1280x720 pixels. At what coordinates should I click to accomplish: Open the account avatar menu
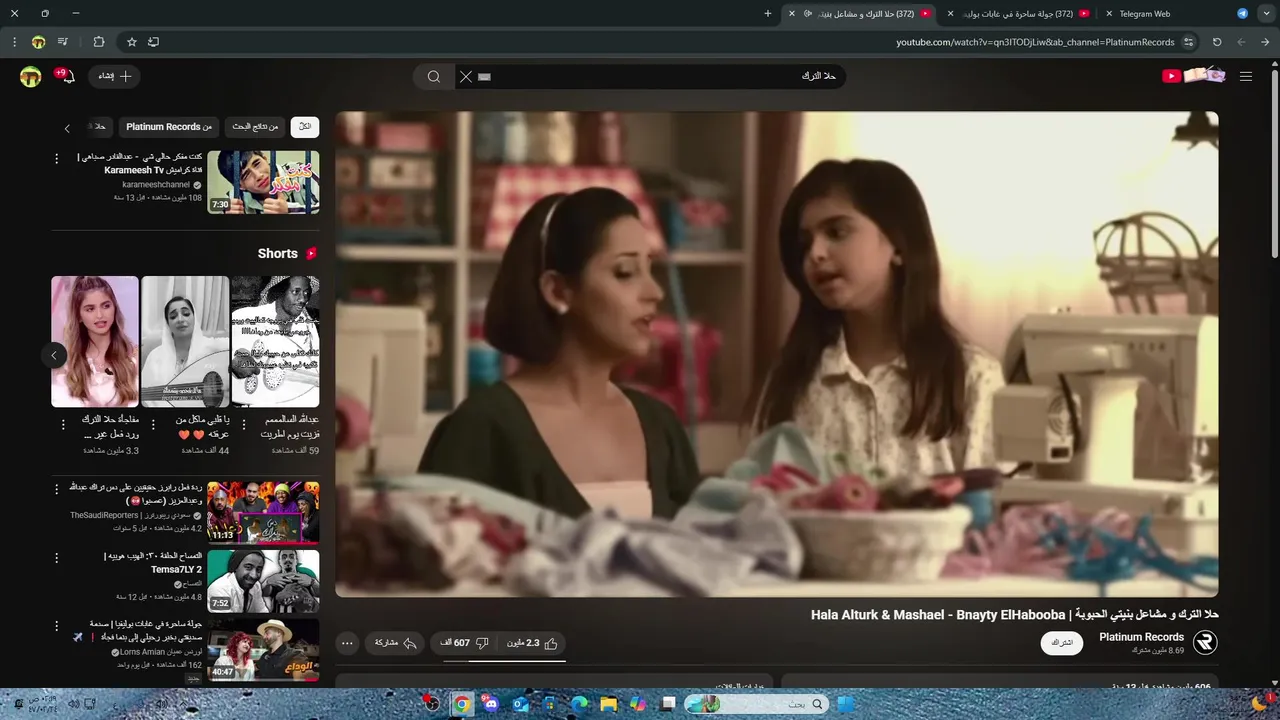[x=30, y=76]
